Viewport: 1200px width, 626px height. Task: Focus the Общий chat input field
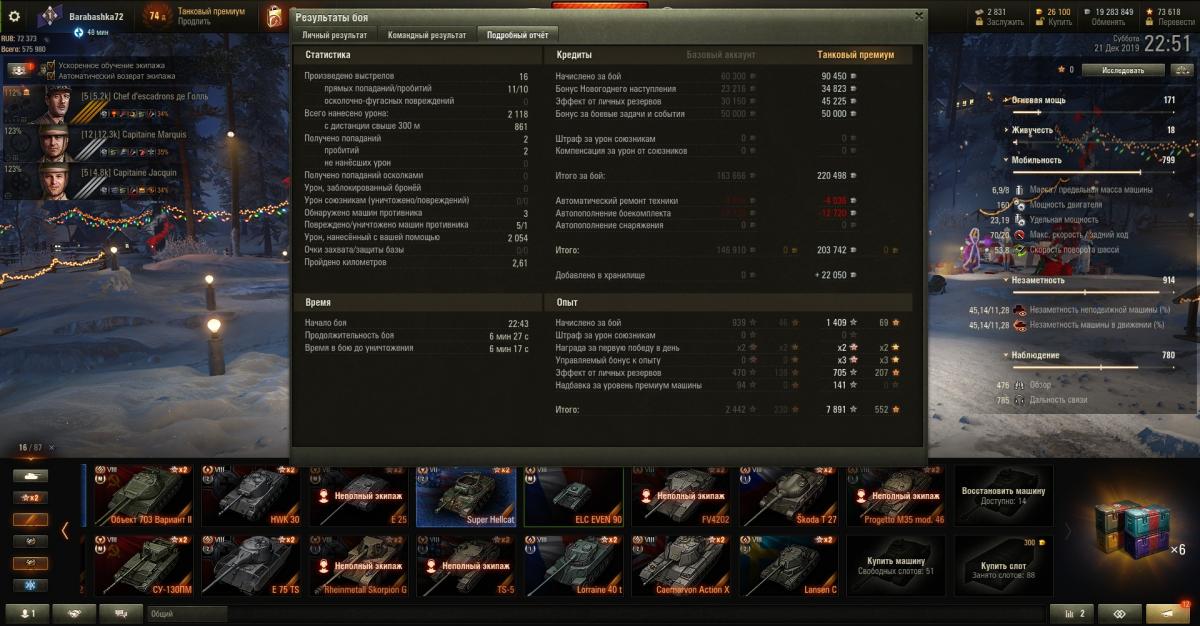pyautogui.click(x=187, y=614)
